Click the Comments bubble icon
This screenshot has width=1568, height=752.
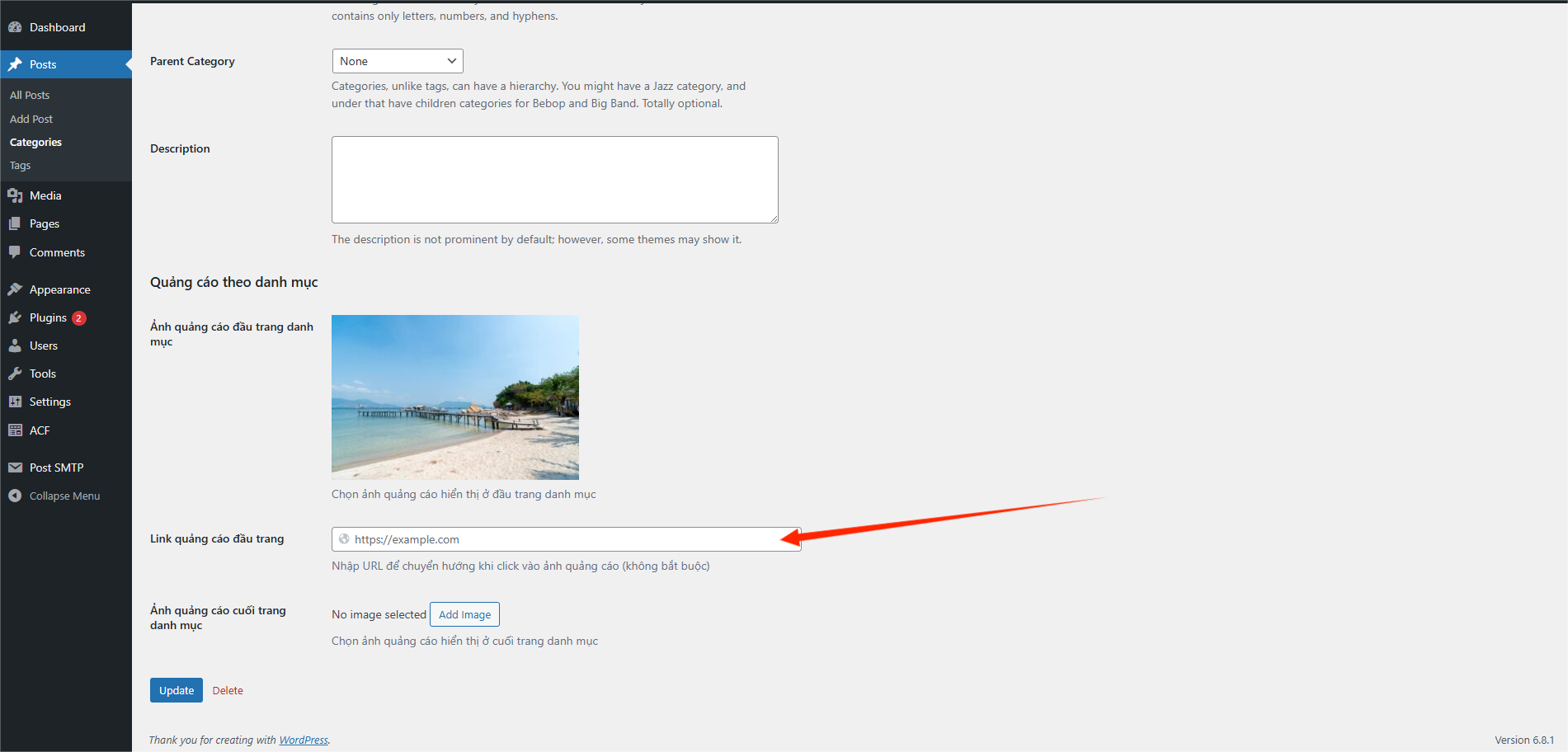(15, 252)
